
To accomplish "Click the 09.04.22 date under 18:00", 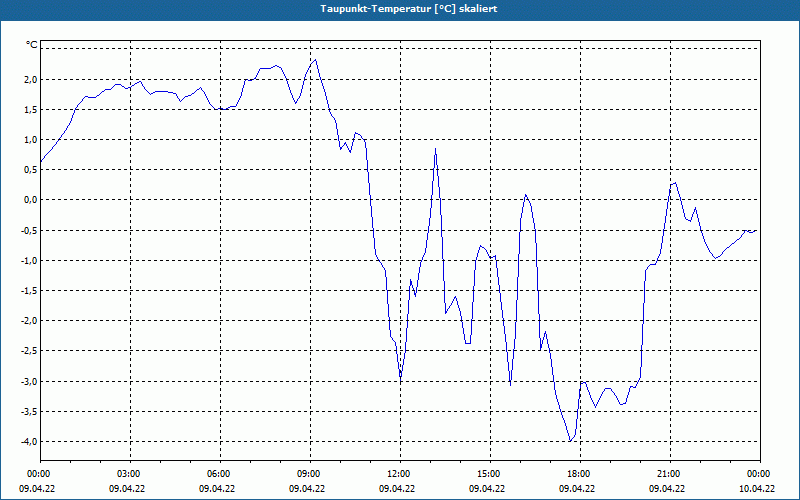I will 577,488.
